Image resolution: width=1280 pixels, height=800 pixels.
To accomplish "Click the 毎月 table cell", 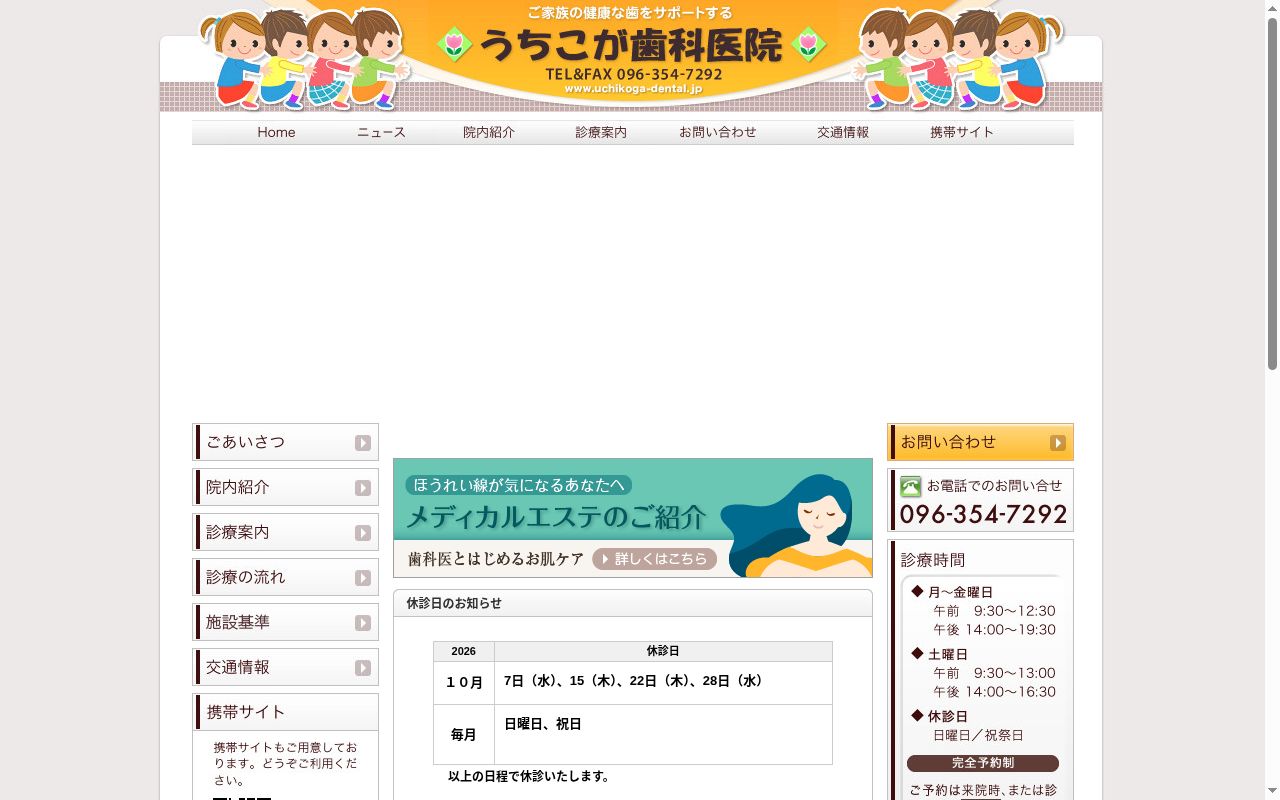I will coord(464,735).
